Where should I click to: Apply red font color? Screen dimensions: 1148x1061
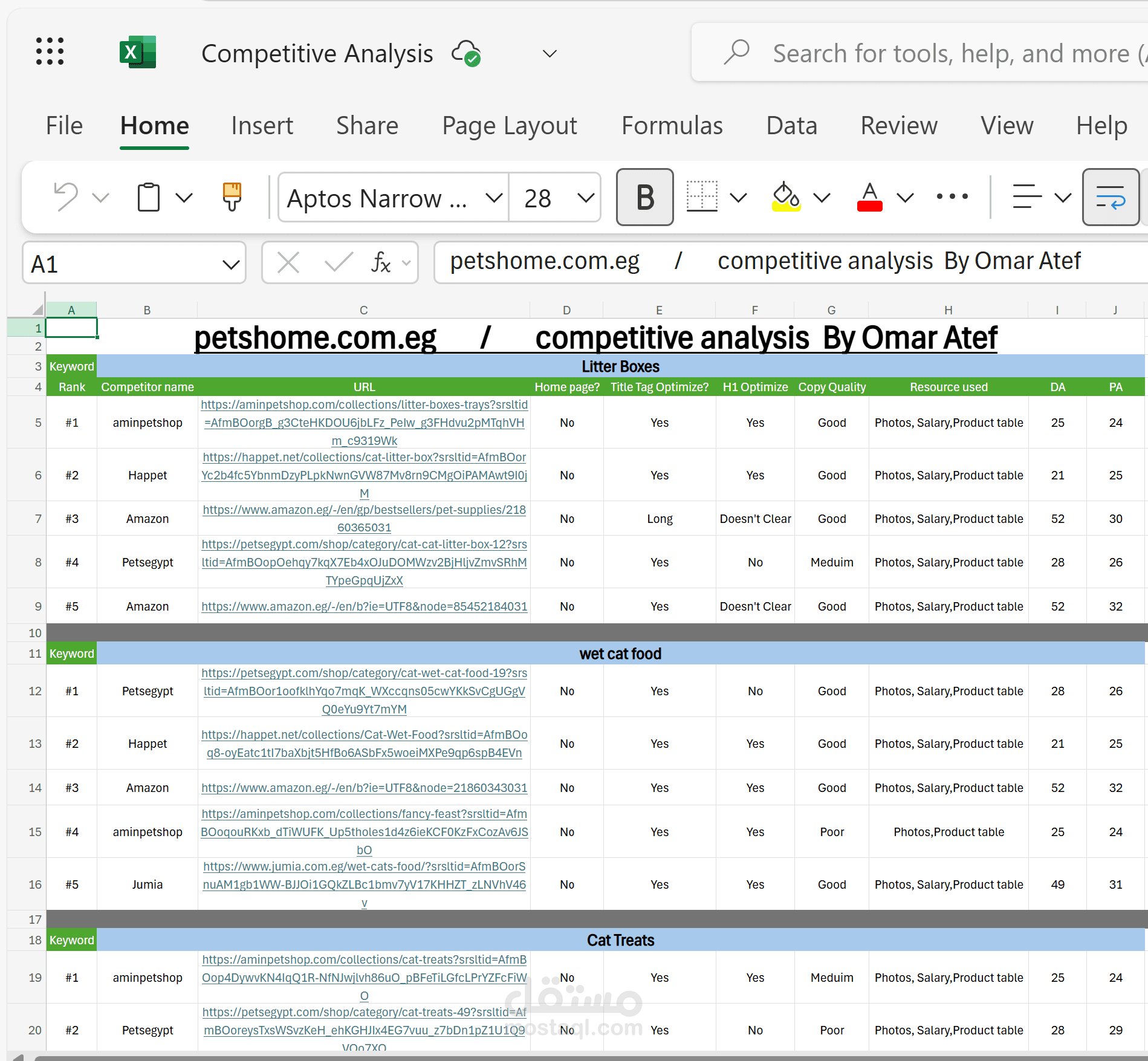[870, 197]
